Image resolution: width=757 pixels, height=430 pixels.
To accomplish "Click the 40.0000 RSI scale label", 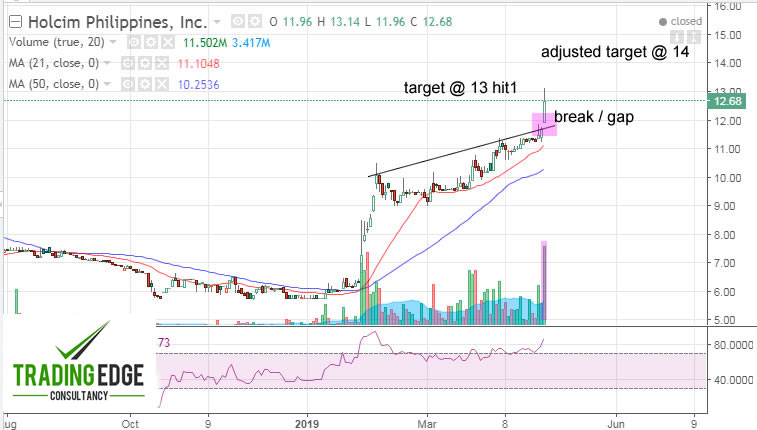I will 734,380.
